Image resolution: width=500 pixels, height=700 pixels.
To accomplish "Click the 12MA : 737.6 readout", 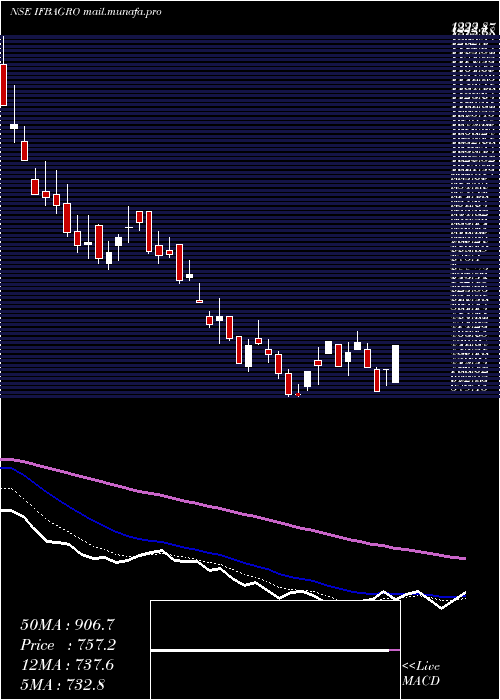I will [x=67, y=665].
